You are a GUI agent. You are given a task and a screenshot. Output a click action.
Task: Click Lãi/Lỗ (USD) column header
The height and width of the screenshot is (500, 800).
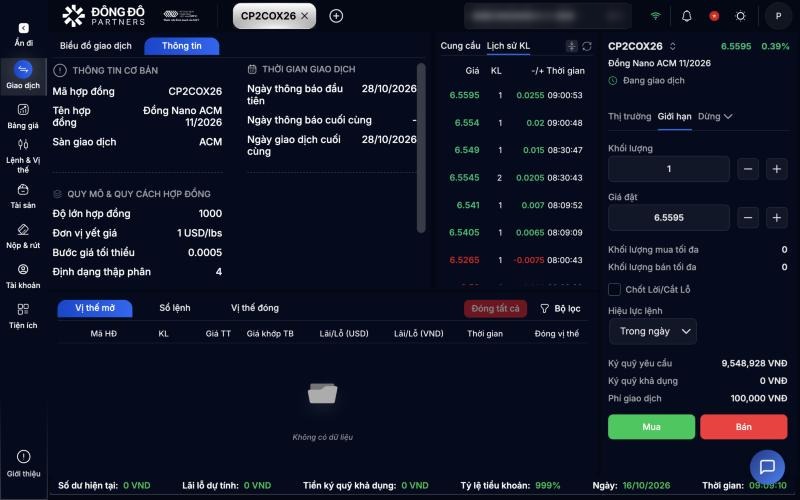[344, 334]
